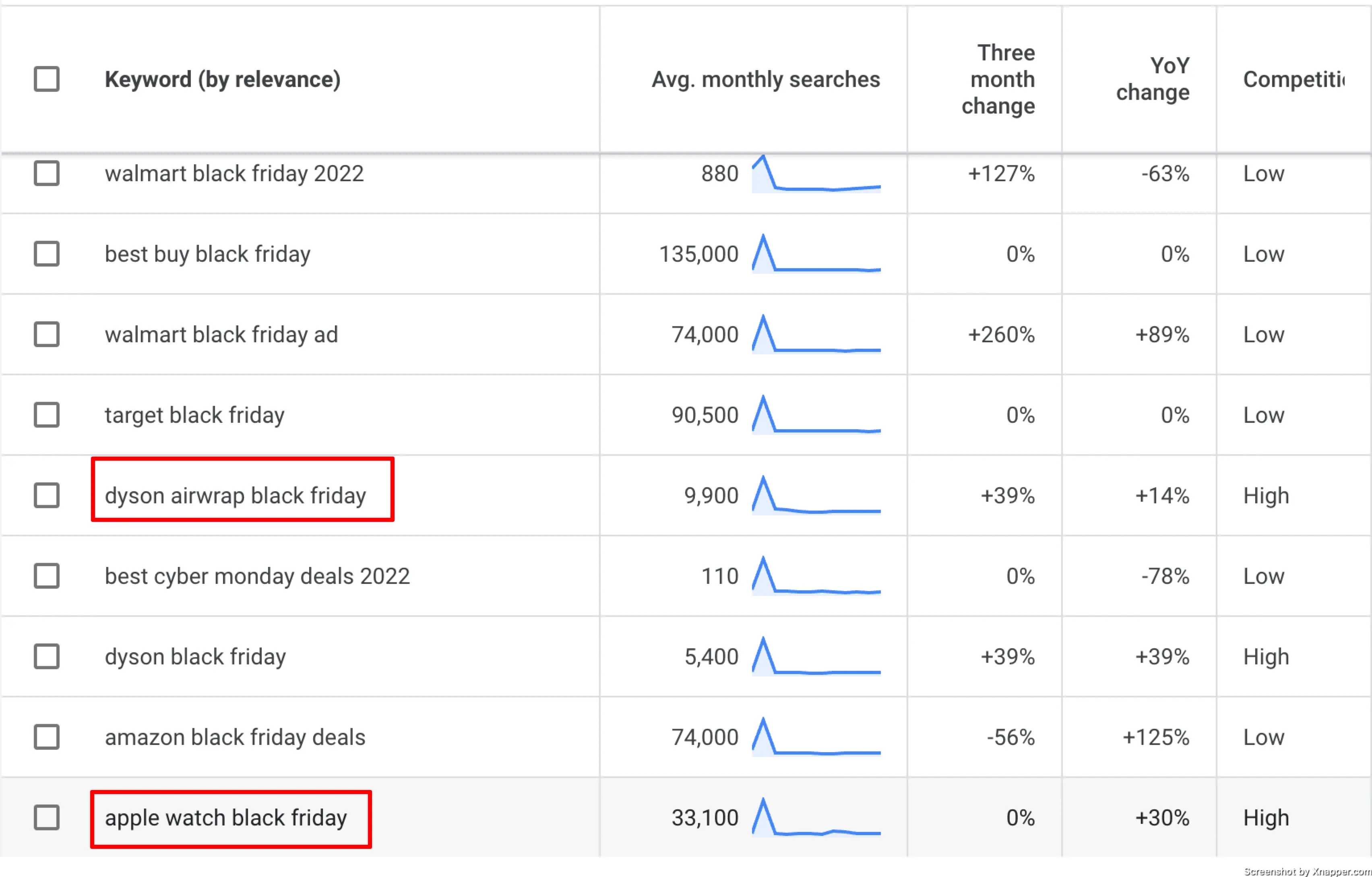
Task: Click the +125% YoY change cell
Action: (1156, 737)
